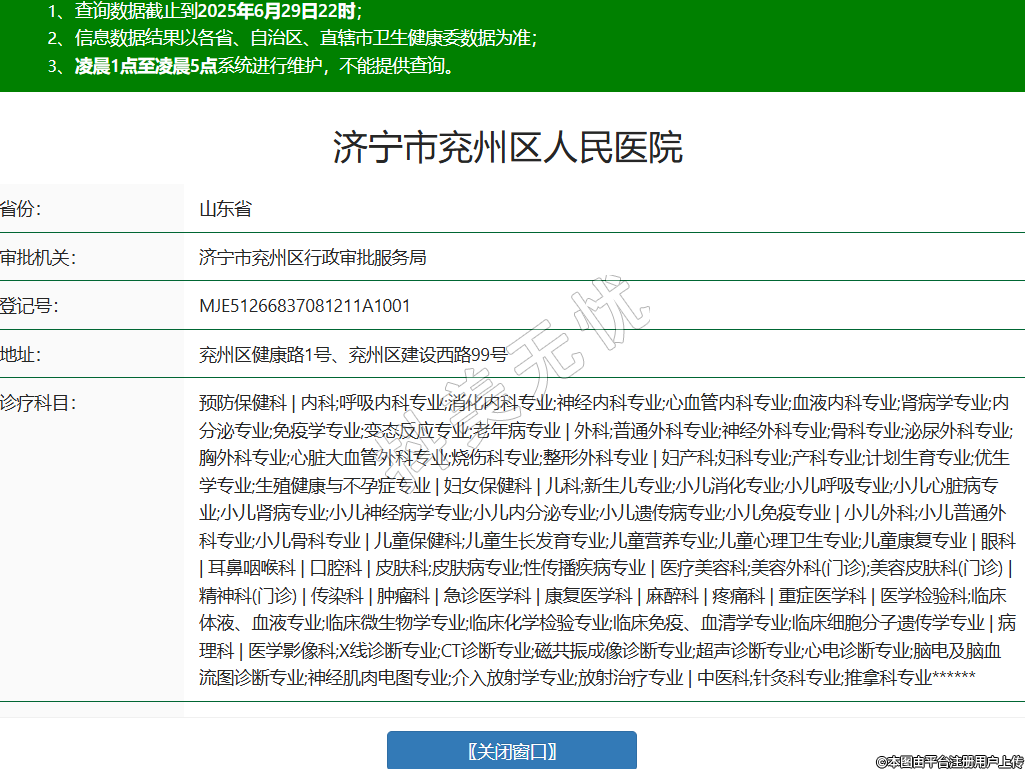Click the 关闭窗口 button
This screenshot has height=769, width=1025.
pyautogui.click(x=511, y=751)
